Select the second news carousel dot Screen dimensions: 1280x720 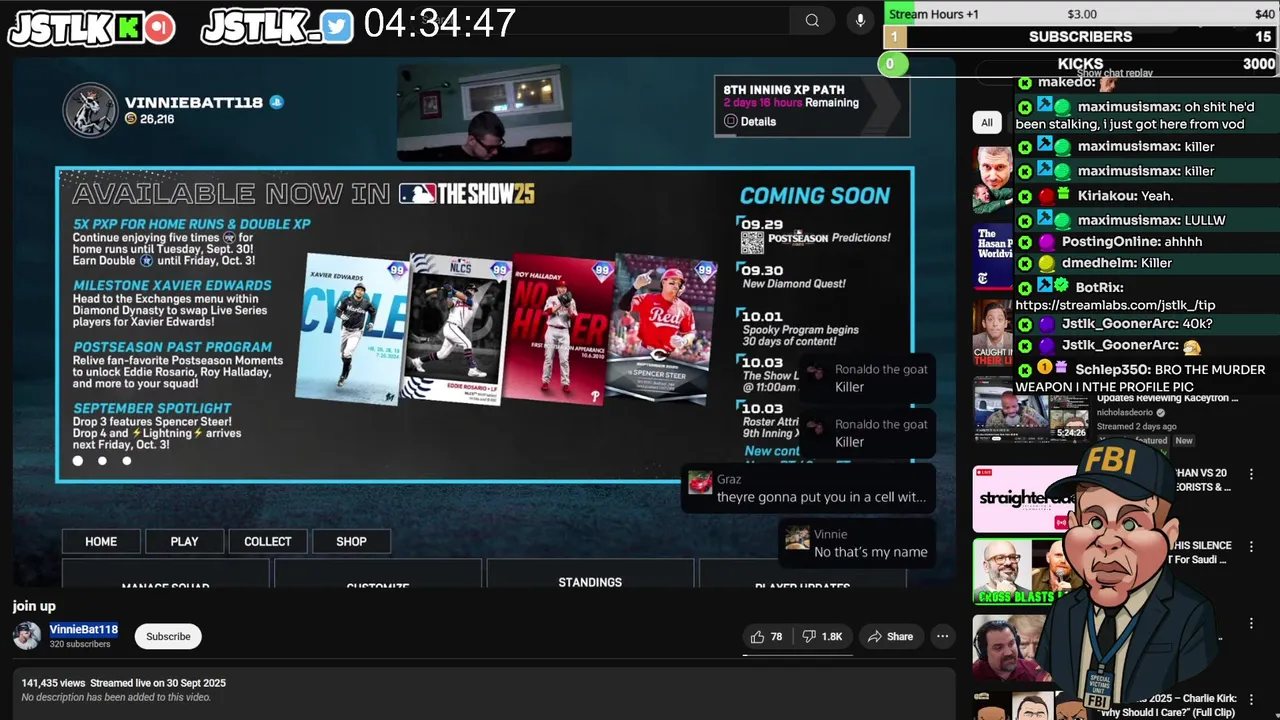click(x=102, y=461)
